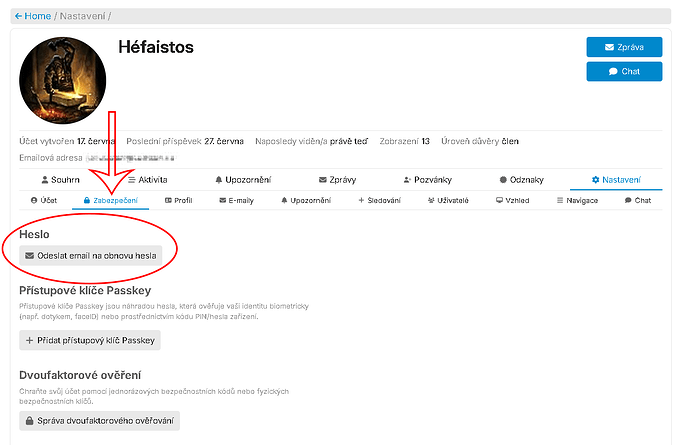Screen dimensions: 690x445
Task: Go to the top Upozornění tab
Action: point(245,180)
